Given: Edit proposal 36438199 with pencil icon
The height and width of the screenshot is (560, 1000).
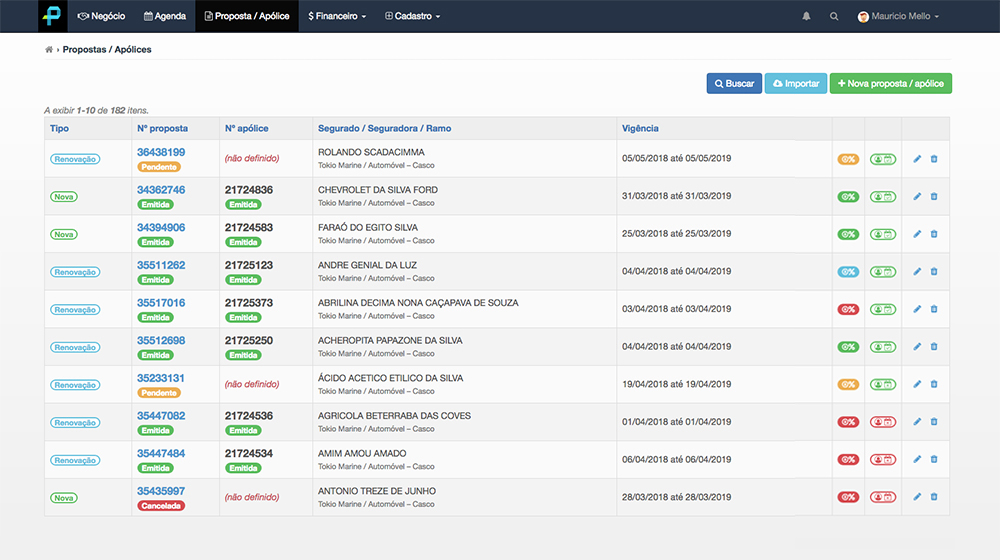Looking at the screenshot, I should (x=917, y=159).
